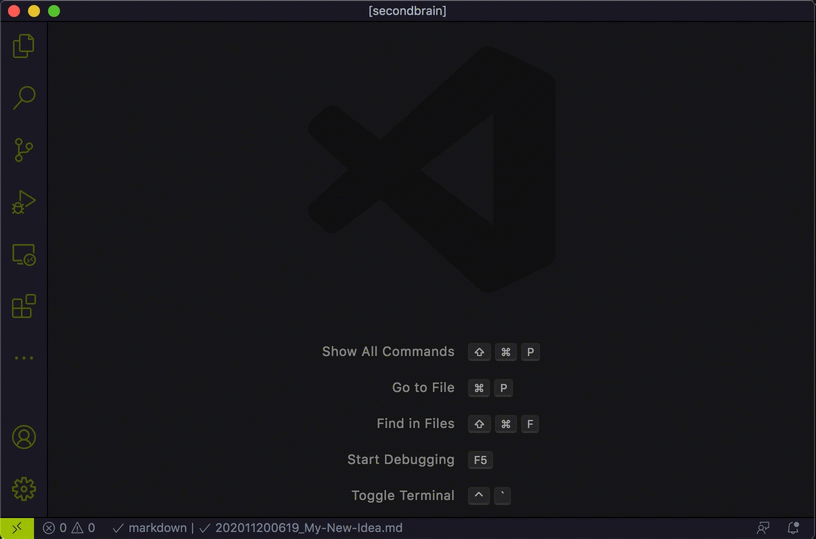
Task: Open the Extensions marketplace view
Action: click(23, 306)
